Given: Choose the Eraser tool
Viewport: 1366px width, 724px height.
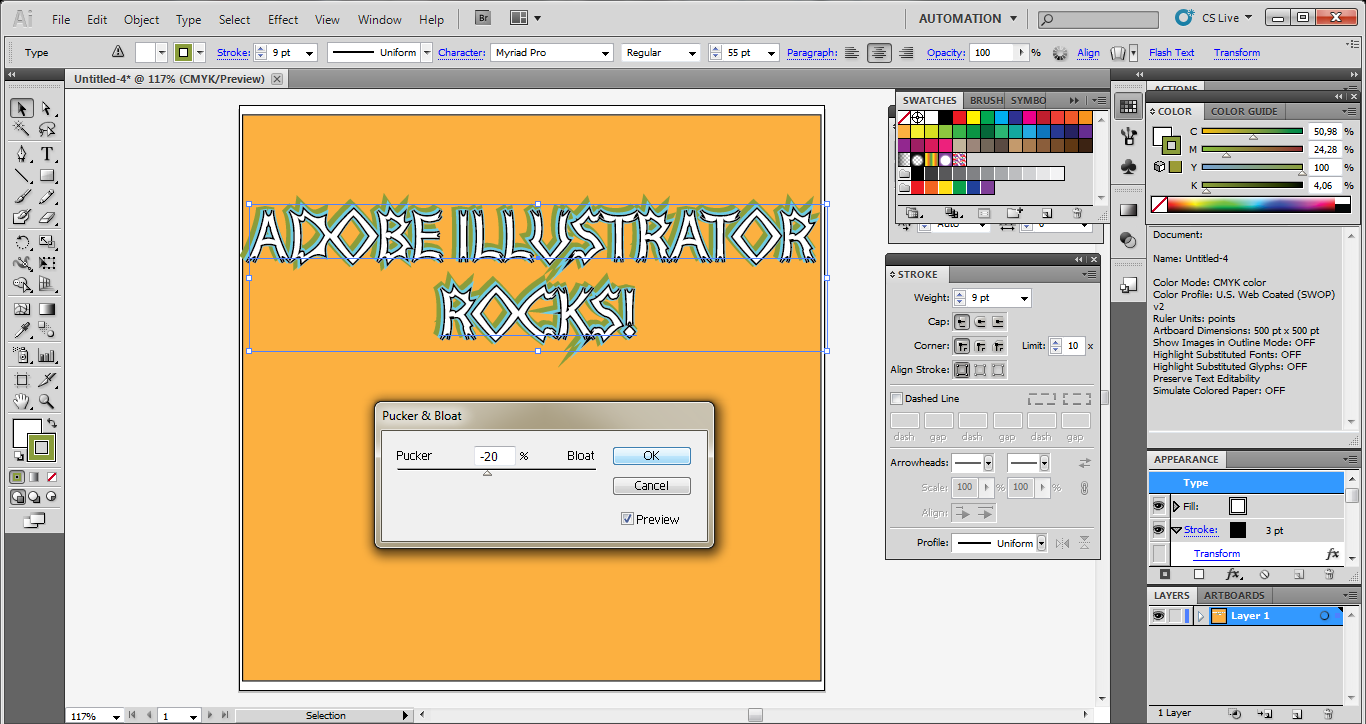Looking at the screenshot, I should click(x=46, y=217).
